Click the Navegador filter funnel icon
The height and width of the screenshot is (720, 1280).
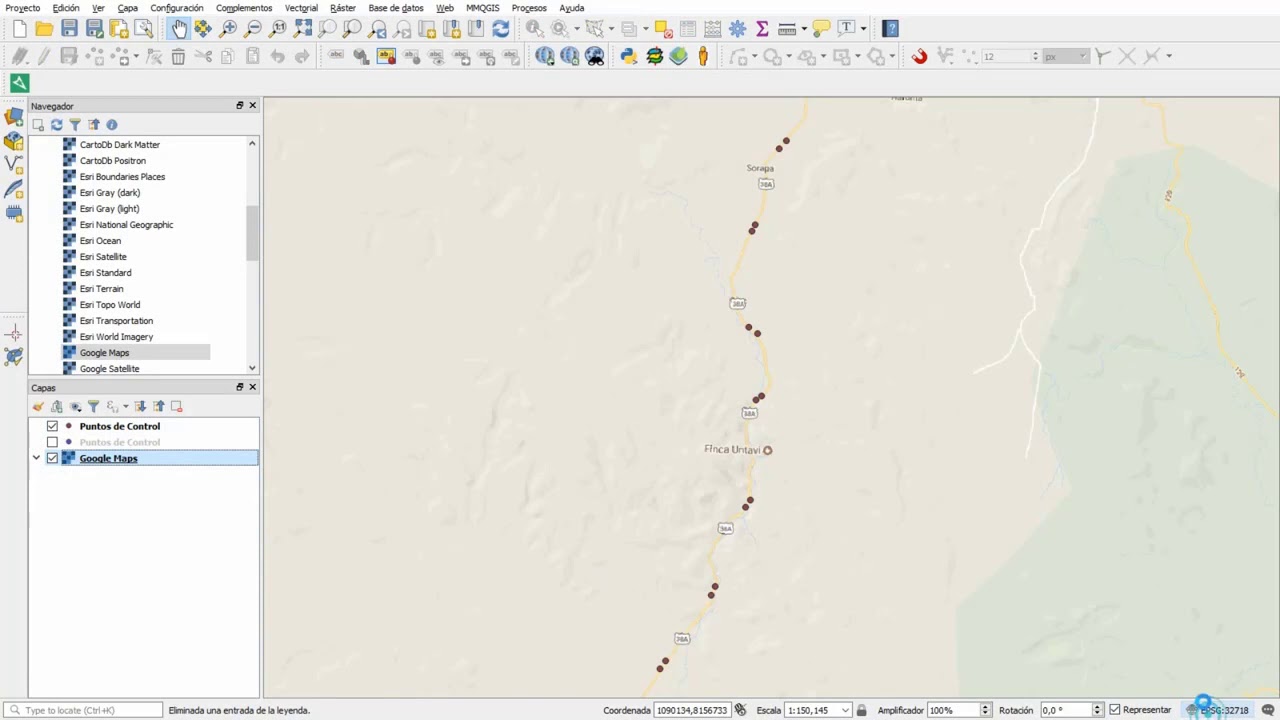pyautogui.click(x=75, y=125)
